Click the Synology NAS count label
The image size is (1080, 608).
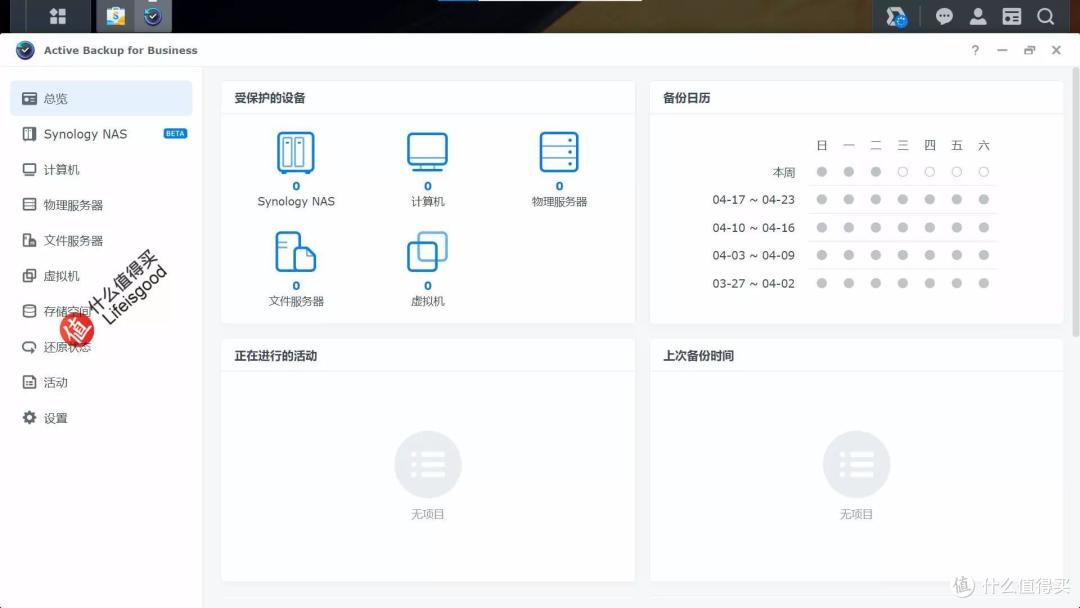point(296,186)
